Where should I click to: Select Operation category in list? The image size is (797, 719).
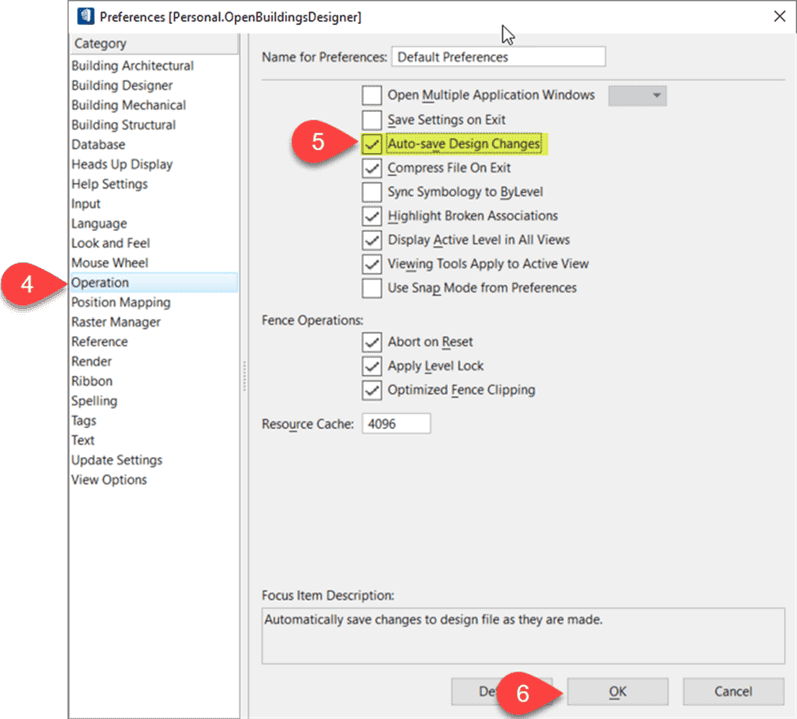100,283
